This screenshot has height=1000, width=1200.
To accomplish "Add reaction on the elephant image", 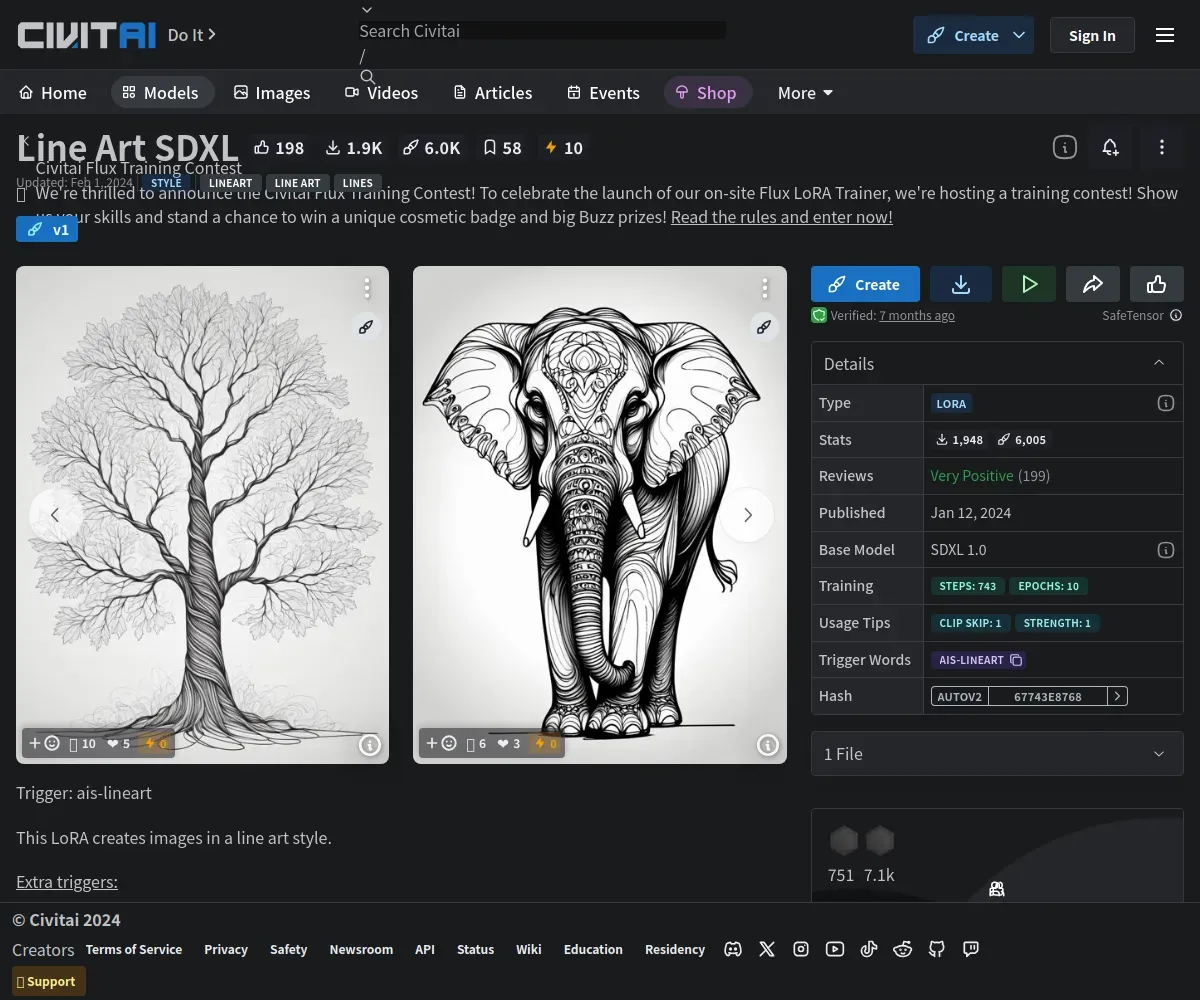I will [441, 743].
